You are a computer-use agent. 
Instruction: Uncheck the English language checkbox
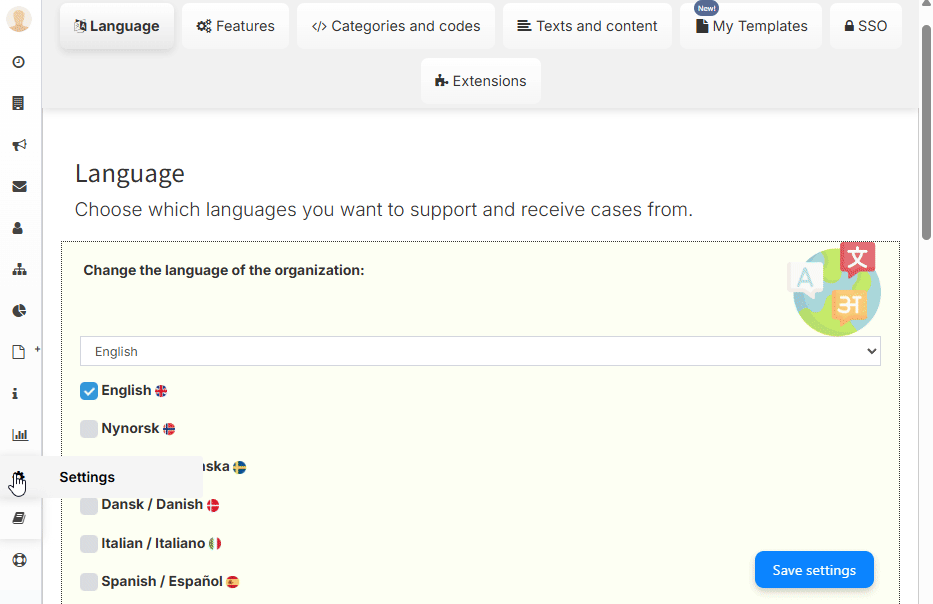[89, 391]
